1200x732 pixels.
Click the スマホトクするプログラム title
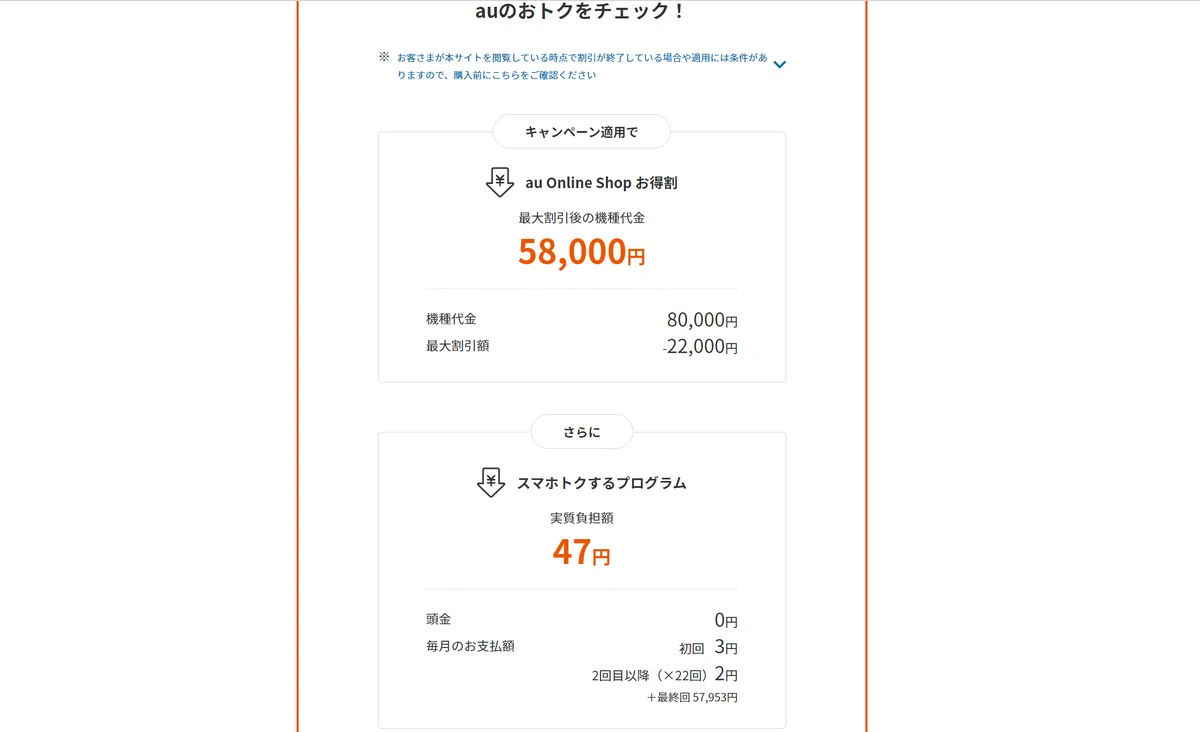click(x=601, y=483)
